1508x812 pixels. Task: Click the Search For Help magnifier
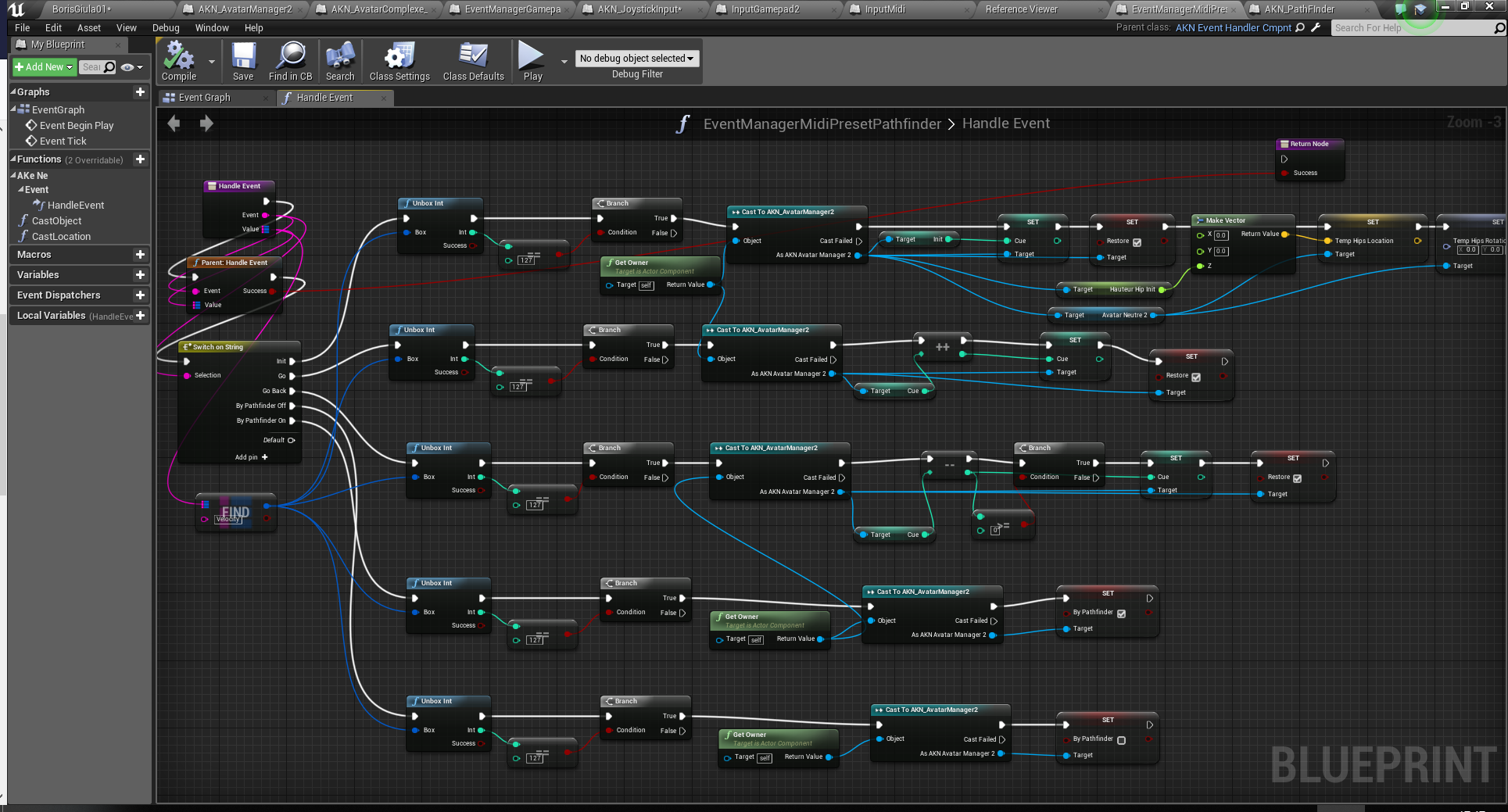point(1499,28)
